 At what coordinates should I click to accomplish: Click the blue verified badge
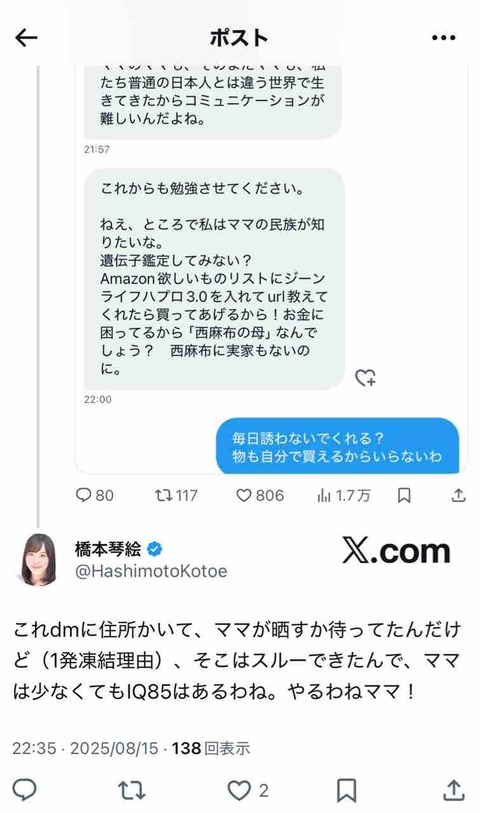point(154,548)
